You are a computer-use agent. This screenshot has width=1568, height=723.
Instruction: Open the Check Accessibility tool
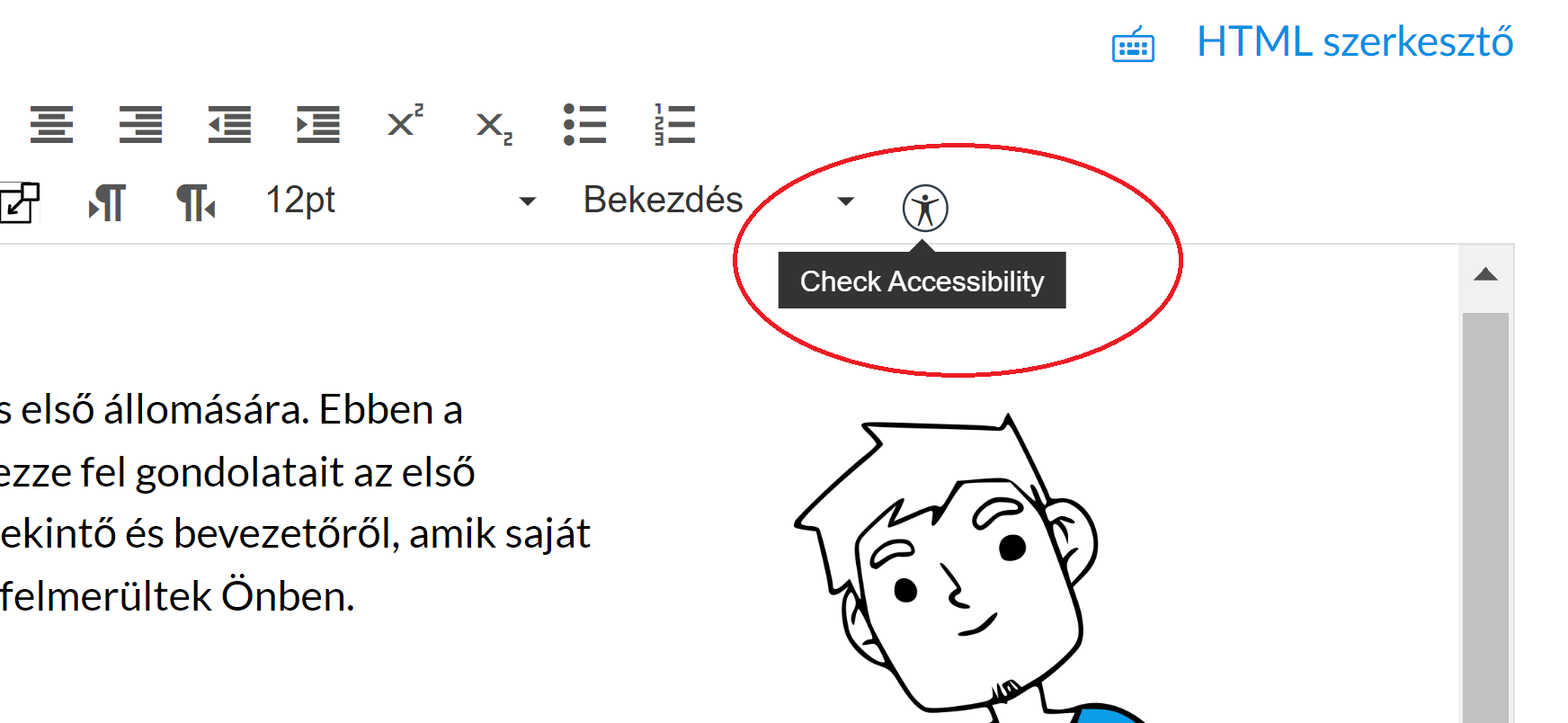(925, 209)
